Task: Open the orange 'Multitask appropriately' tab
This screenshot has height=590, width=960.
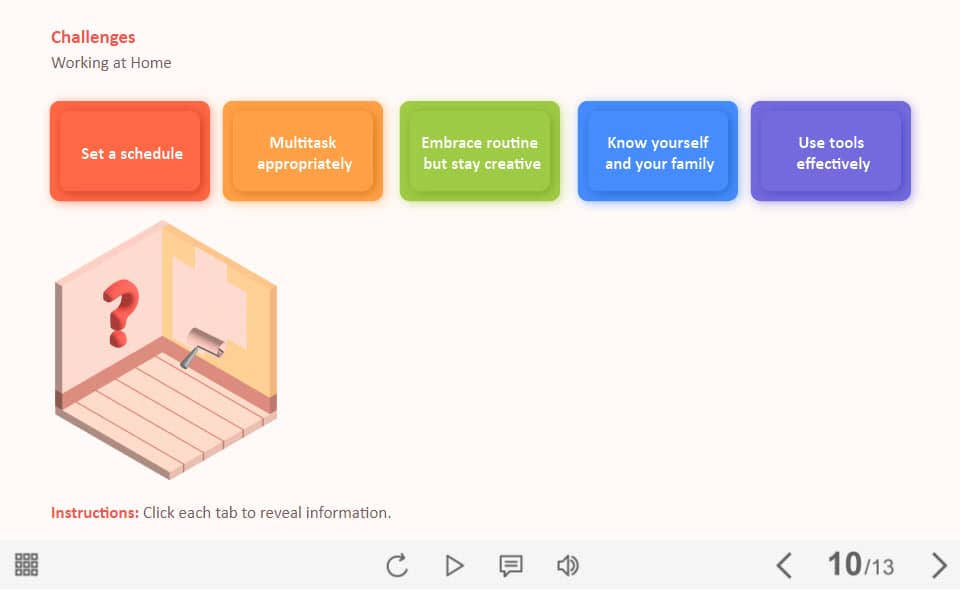Action: (x=303, y=152)
